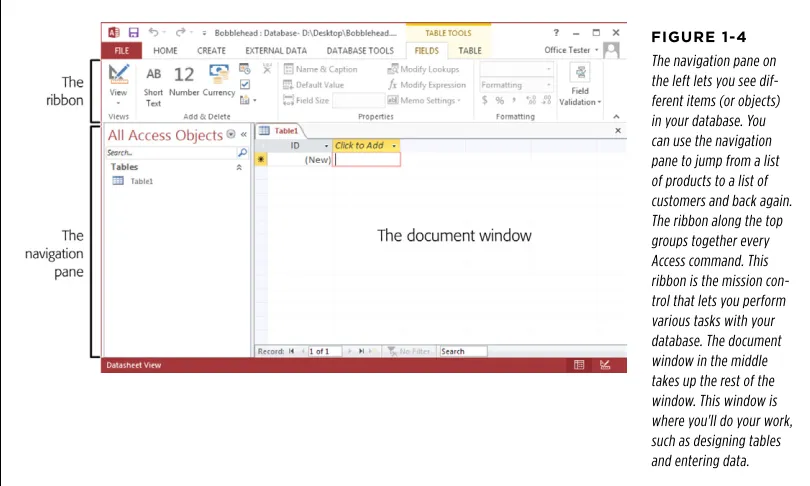810x486 pixels.
Task: Add a Yes/No checkbox field
Action: (x=245, y=84)
